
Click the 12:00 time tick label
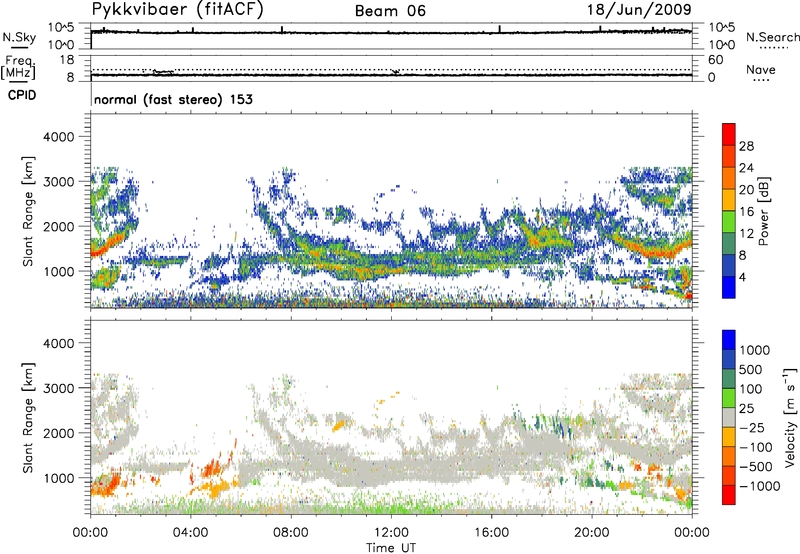pyautogui.click(x=391, y=533)
